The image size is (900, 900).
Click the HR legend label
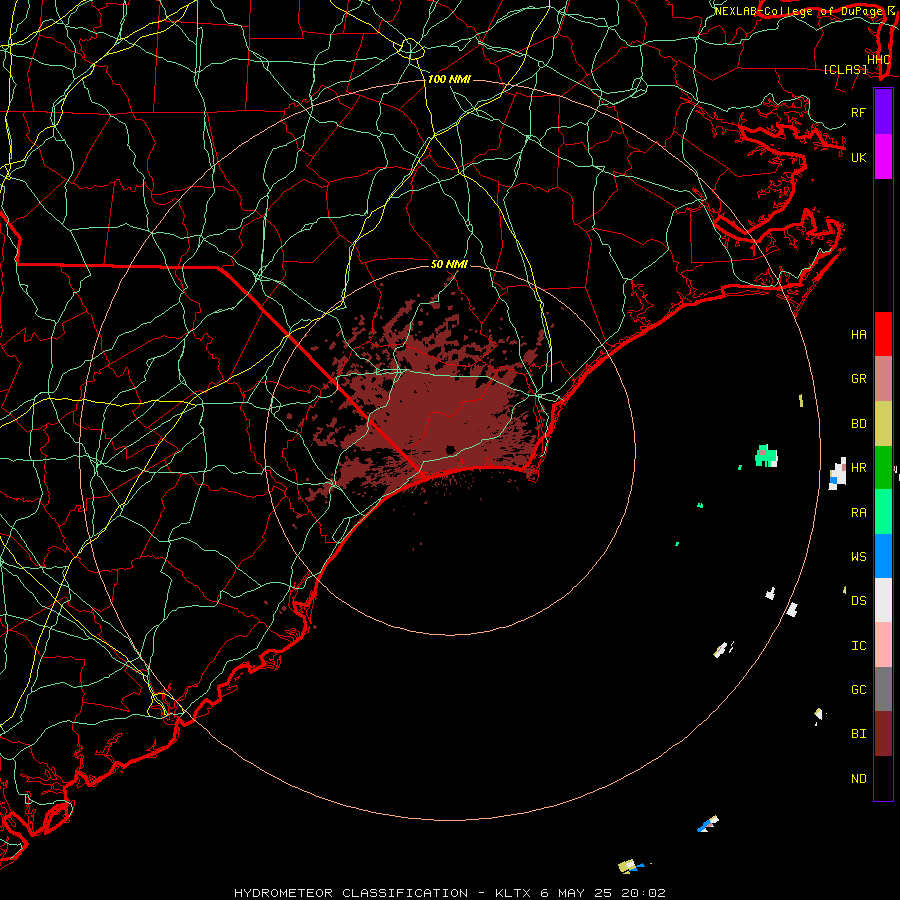click(x=858, y=468)
